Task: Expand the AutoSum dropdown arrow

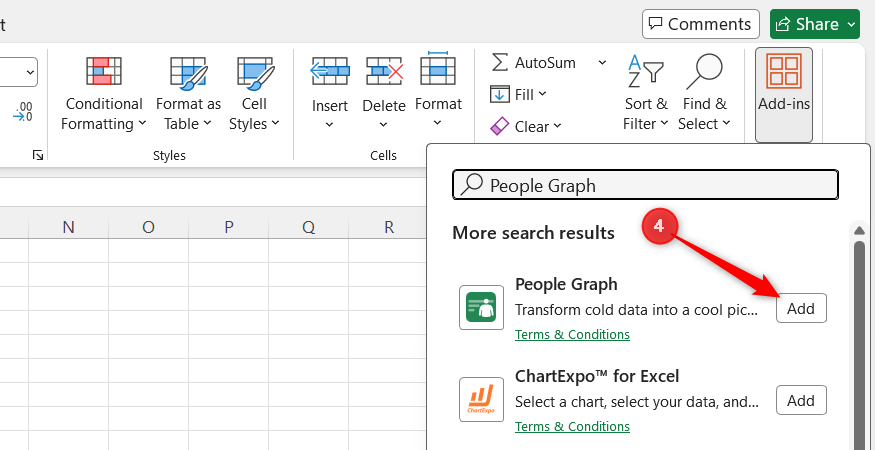Action: [x=602, y=63]
